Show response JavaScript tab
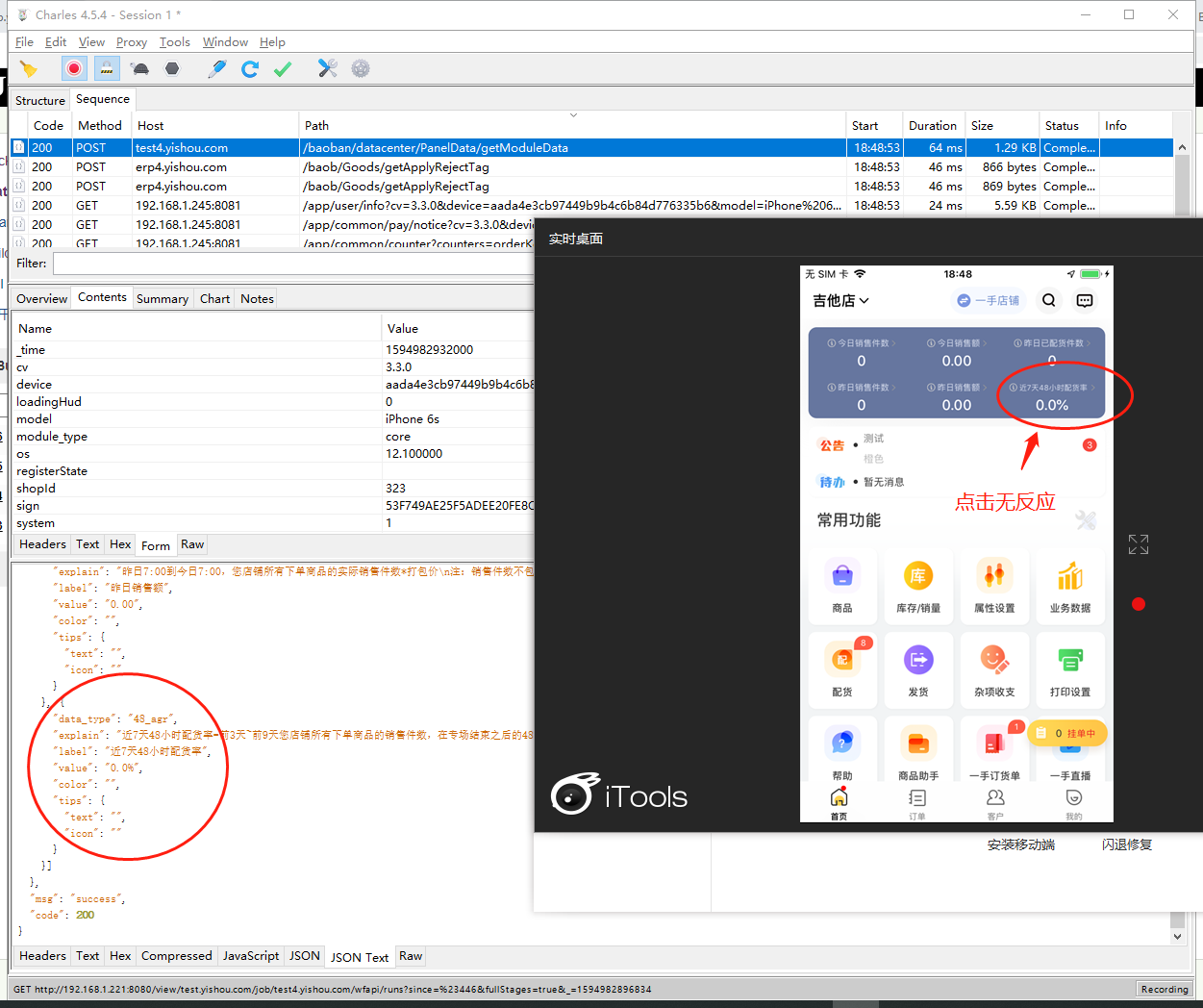This screenshot has height=1008, width=1203. 251,956
